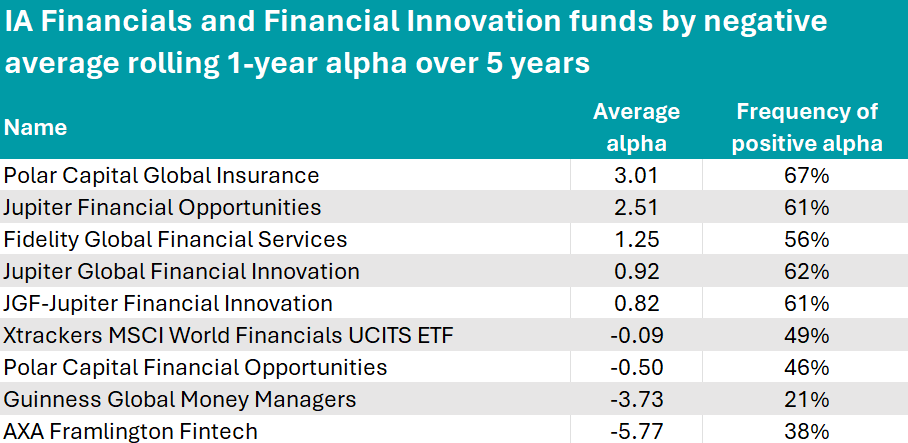908x443 pixels.
Task: Click Polar Capital Financial Opportunities name
Action: point(196,367)
